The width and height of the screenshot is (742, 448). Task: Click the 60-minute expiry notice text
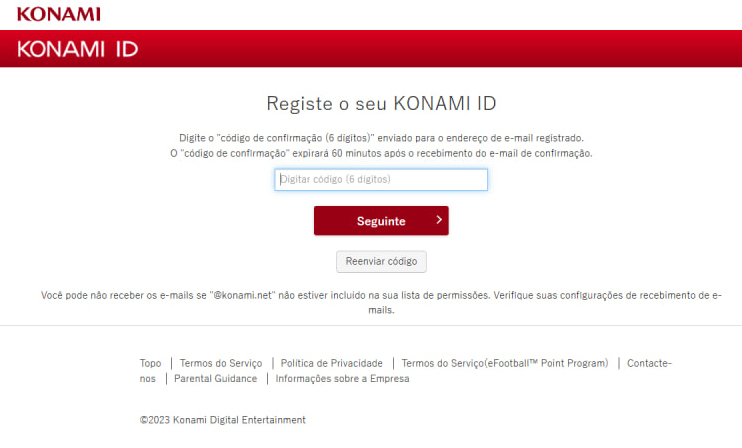point(381,153)
